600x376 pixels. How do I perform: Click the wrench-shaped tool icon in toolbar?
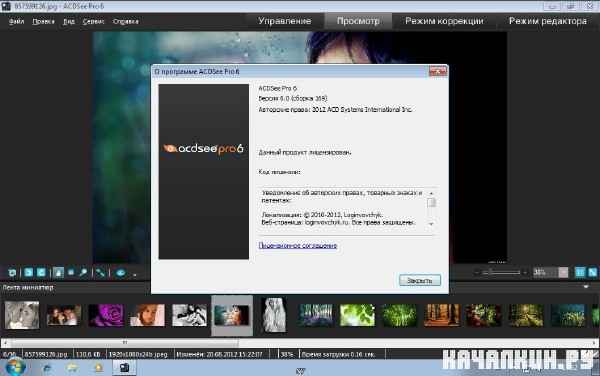click(100, 273)
